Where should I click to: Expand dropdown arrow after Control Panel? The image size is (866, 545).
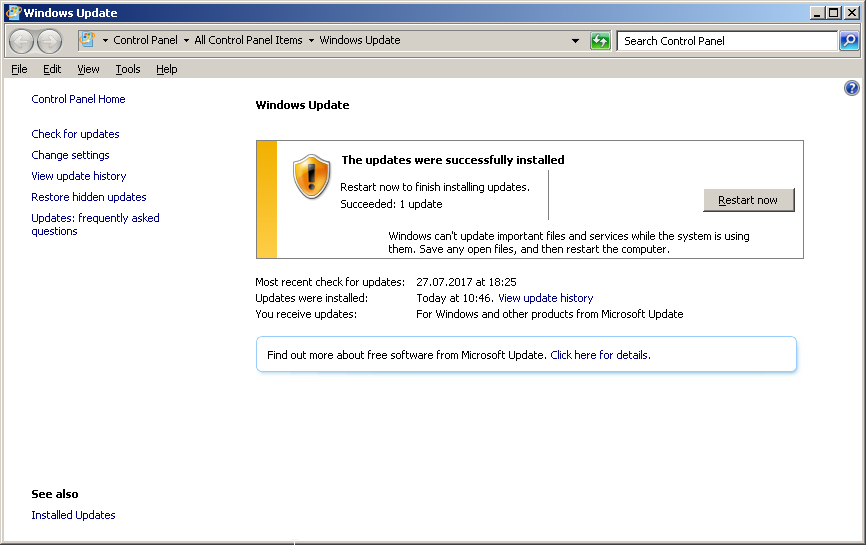(186, 40)
